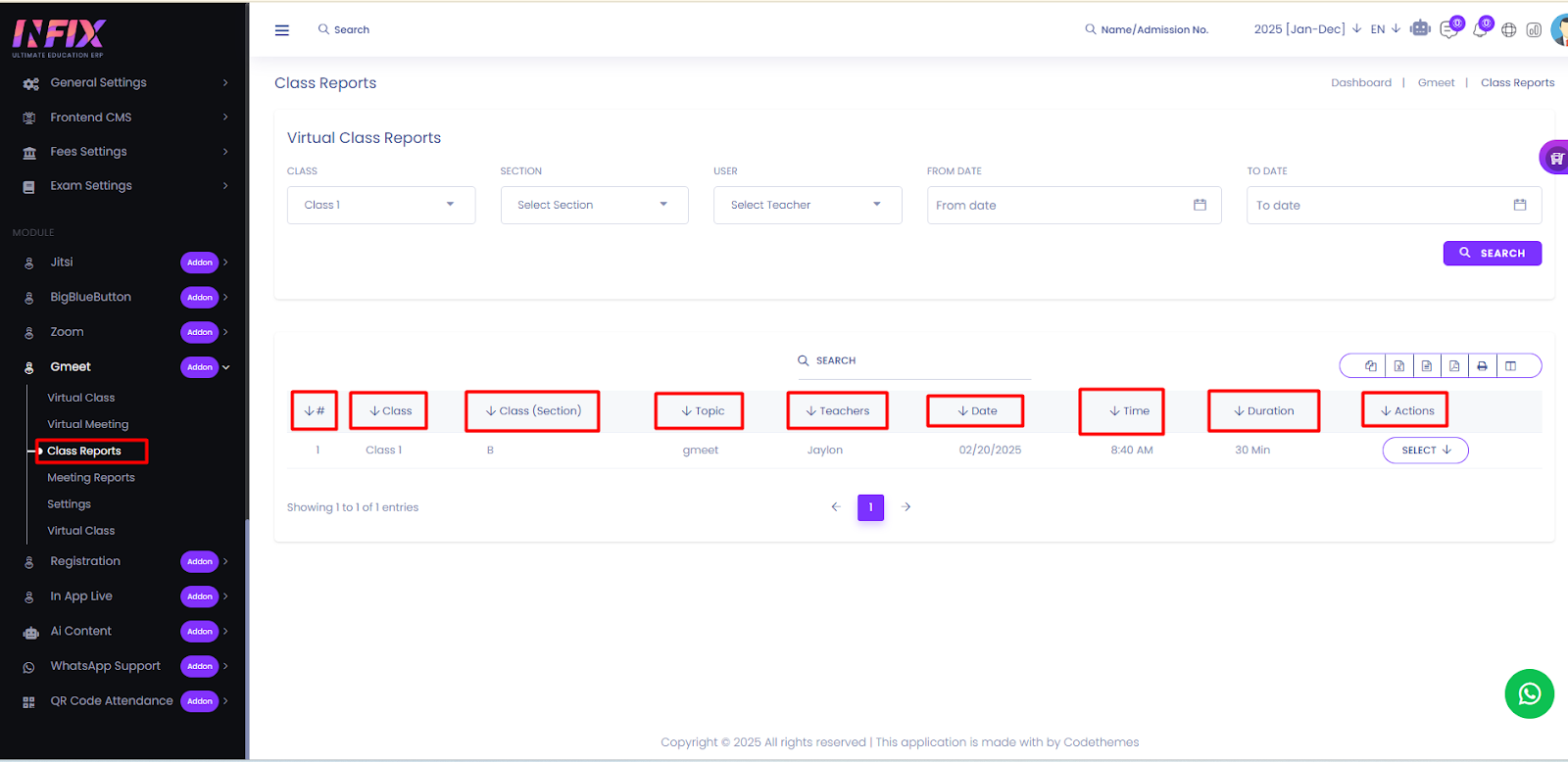Print the class reports table

[1482, 366]
